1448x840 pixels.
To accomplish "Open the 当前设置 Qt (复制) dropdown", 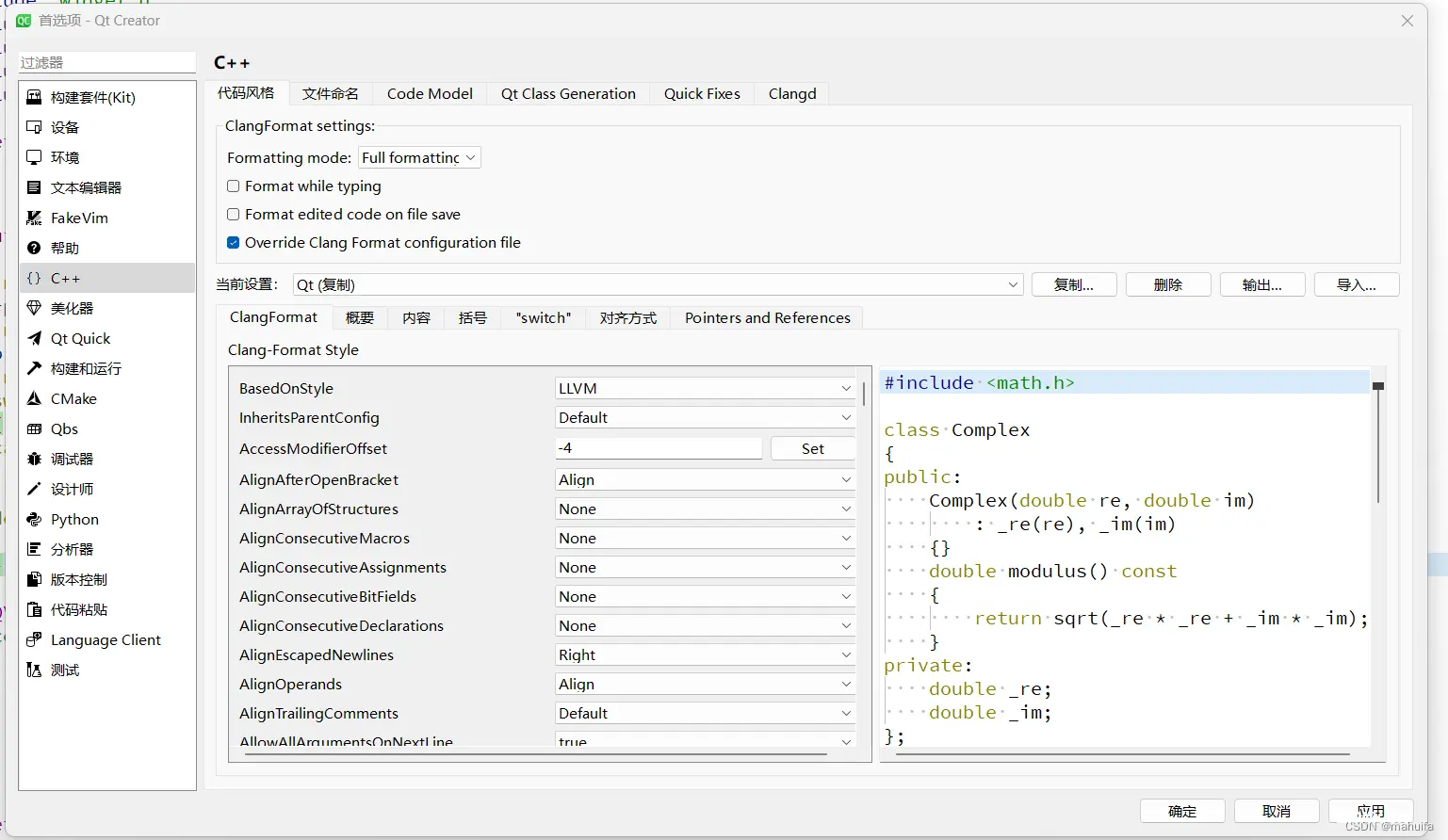I will (658, 284).
